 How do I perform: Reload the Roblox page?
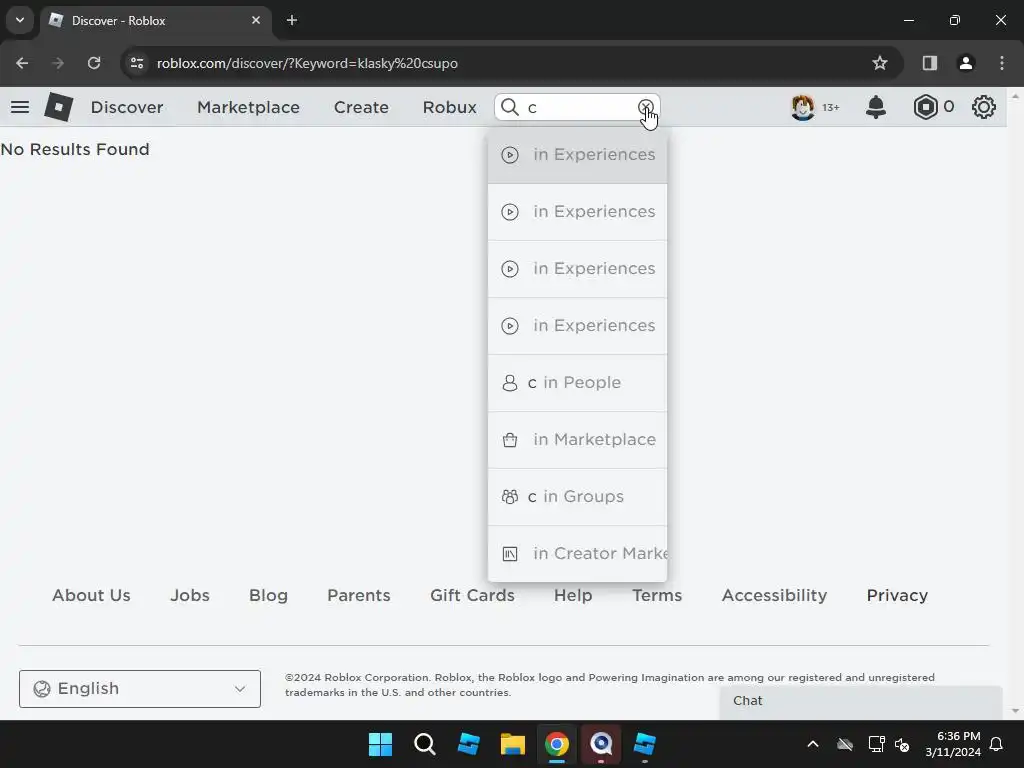point(94,63)
